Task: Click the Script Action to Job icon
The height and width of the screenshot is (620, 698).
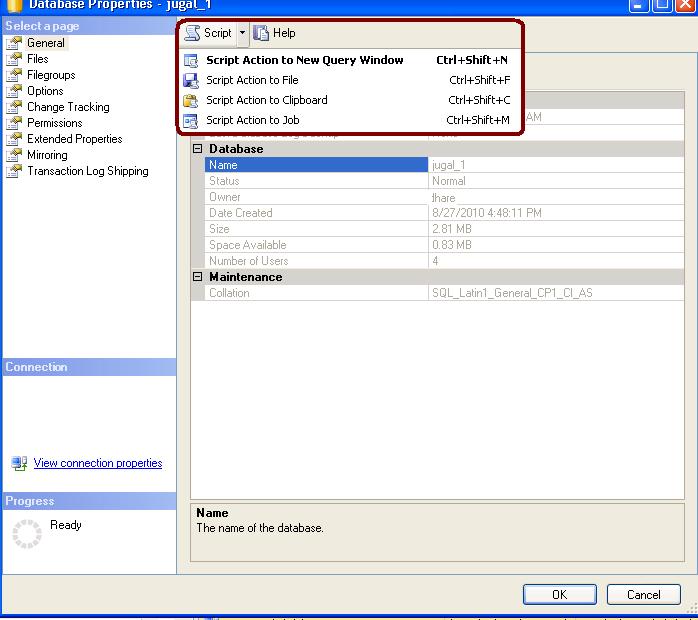Action: point(191,120)
